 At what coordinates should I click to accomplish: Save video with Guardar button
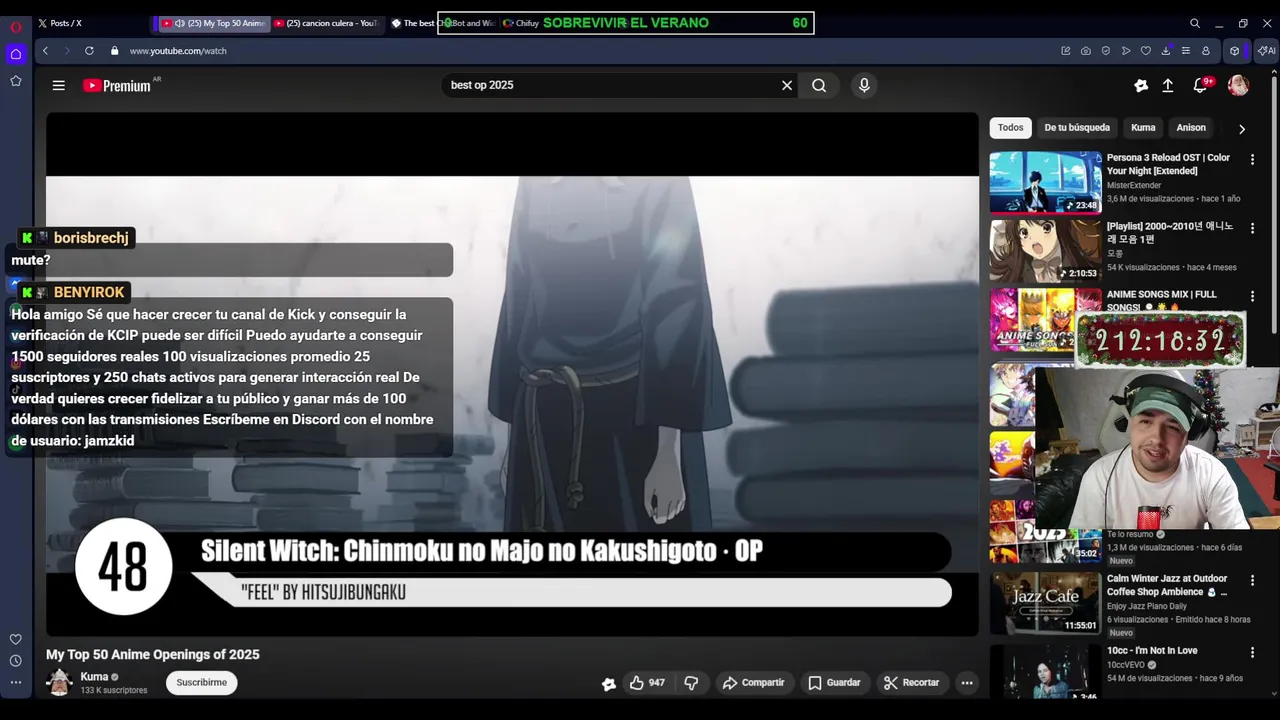pyautogui.click(x=834, y=683)
